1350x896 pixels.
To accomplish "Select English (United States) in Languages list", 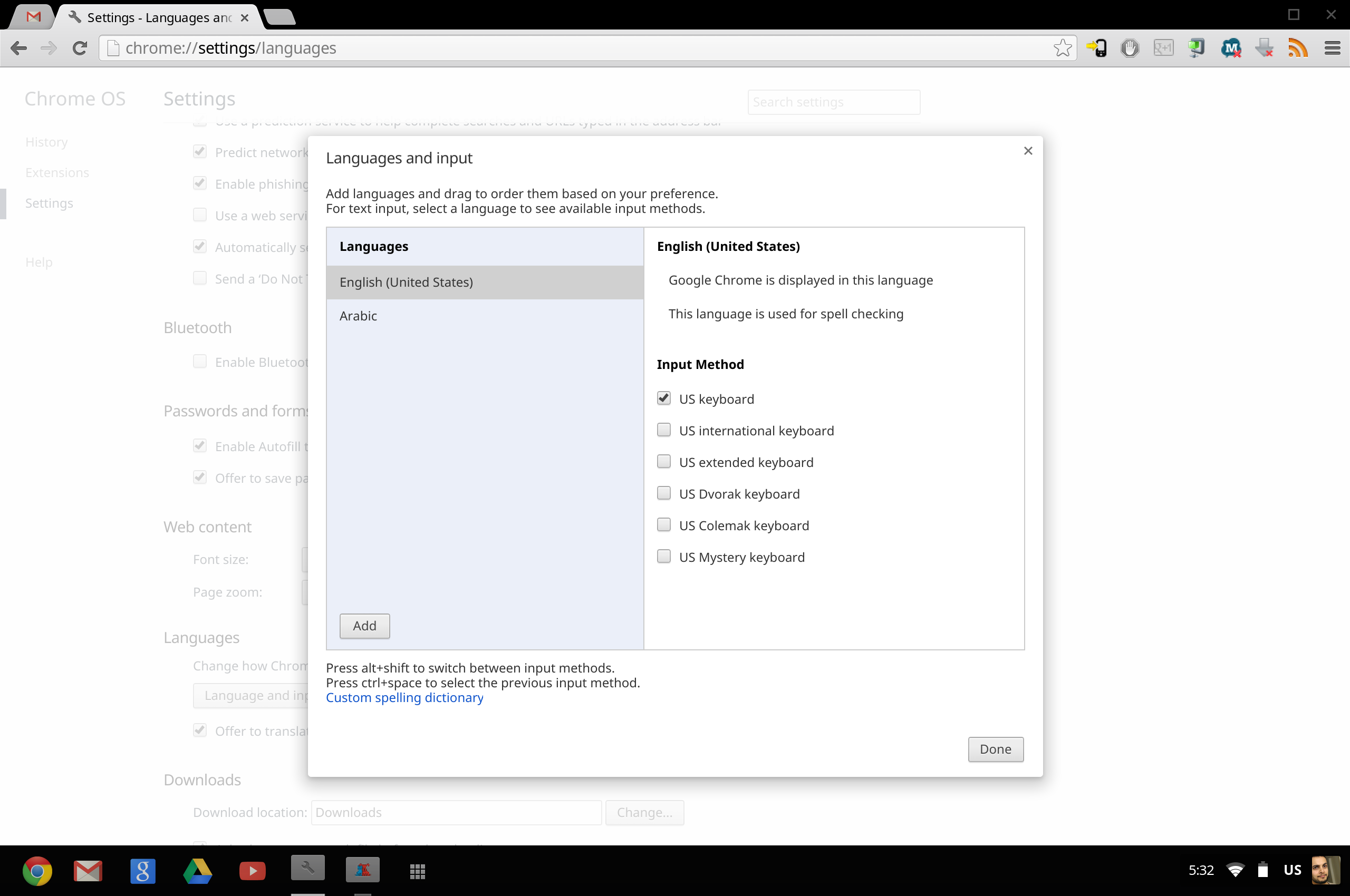I will click(485, 283).
